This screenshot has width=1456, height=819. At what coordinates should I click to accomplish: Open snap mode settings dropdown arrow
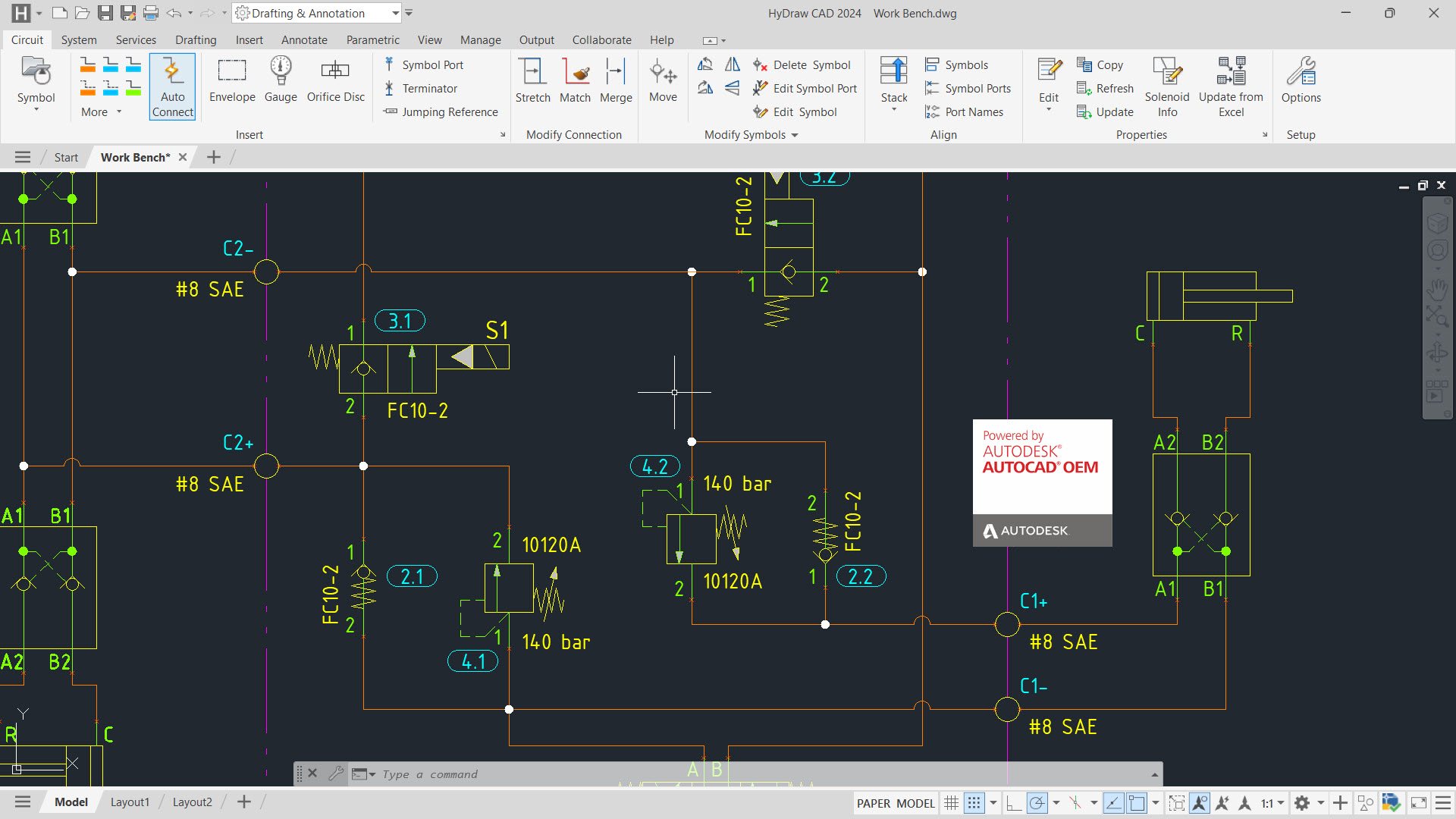(993, 802)
